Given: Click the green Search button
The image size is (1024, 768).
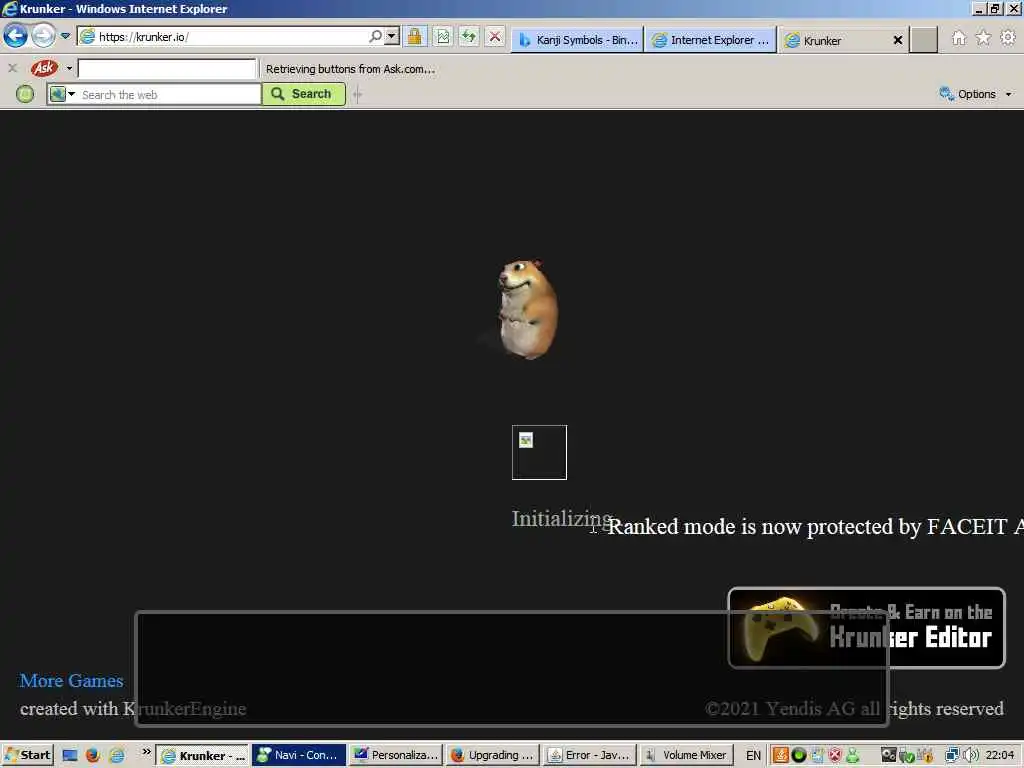Looking at the screenshot, I should [304, 94].
